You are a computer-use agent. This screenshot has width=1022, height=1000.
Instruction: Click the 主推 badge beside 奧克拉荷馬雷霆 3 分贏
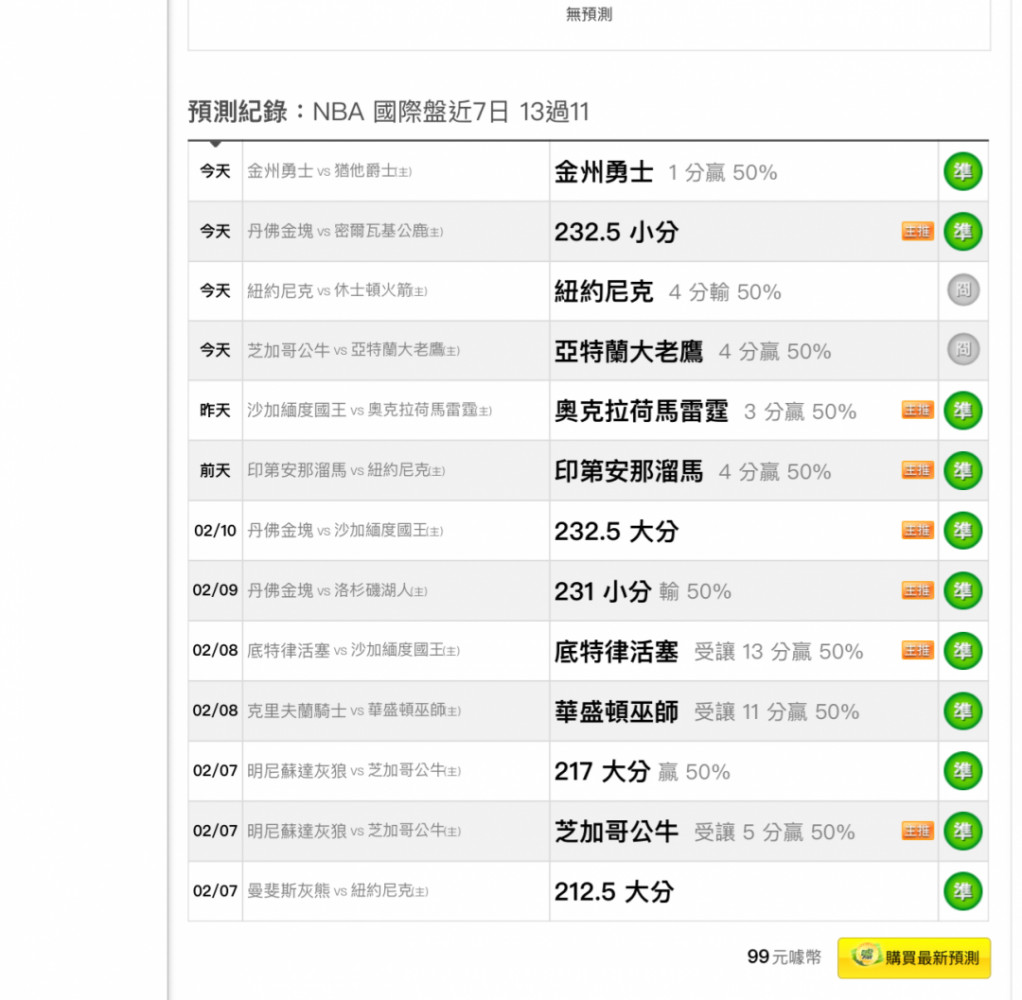point(918,410)
